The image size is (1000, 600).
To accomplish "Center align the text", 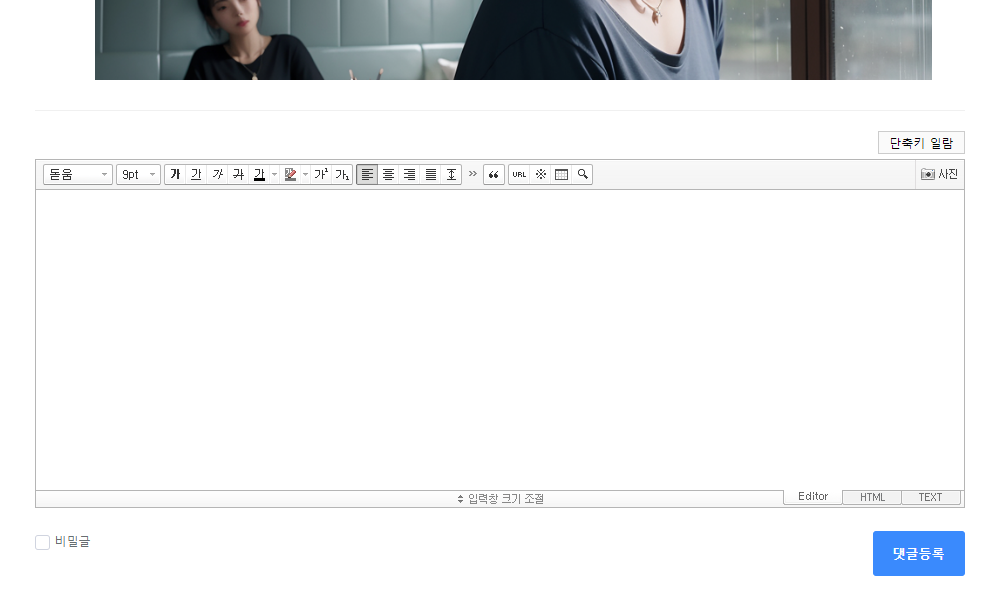I will coord(388,174).
